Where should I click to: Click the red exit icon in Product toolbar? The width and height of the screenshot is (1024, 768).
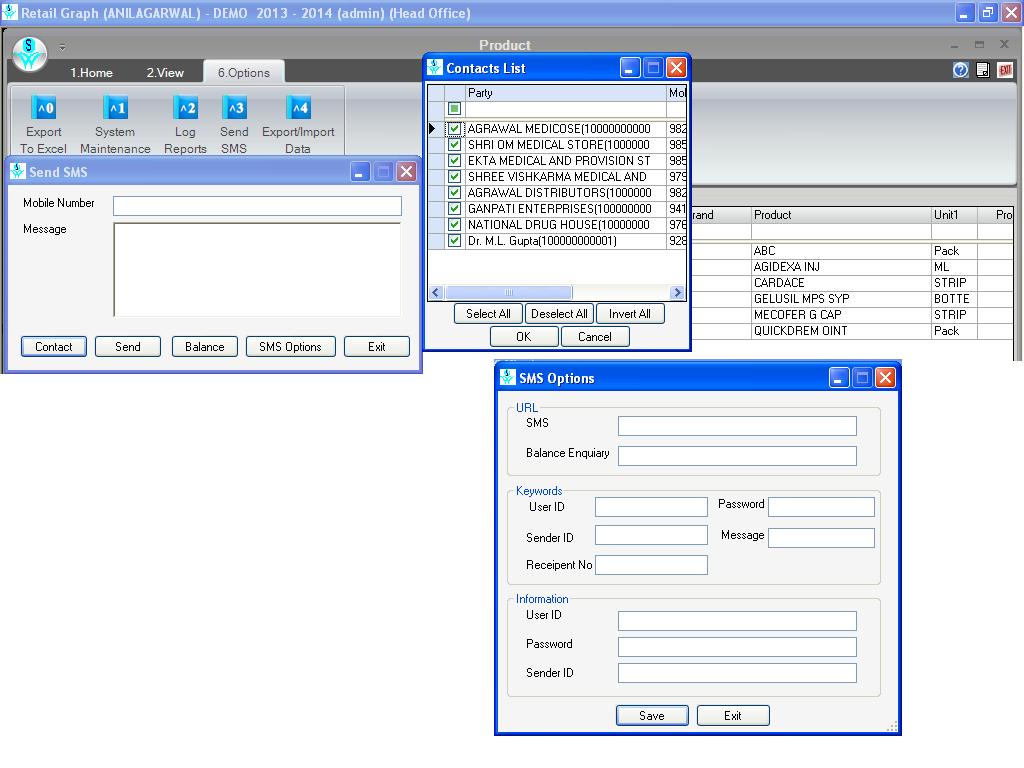click(x=1005, y=70)
